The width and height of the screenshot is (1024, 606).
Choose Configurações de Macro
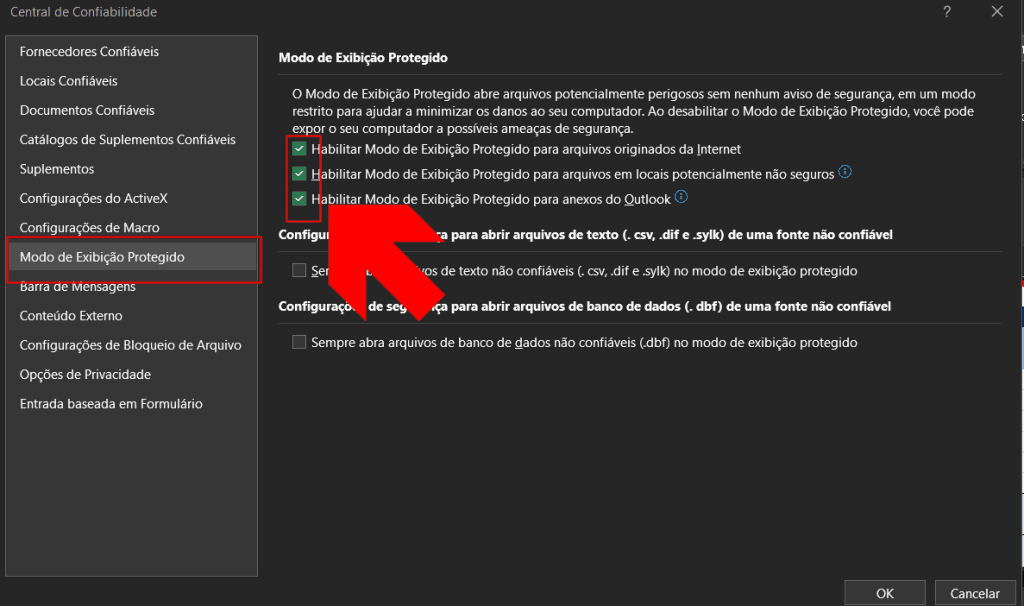pos(89,228)
